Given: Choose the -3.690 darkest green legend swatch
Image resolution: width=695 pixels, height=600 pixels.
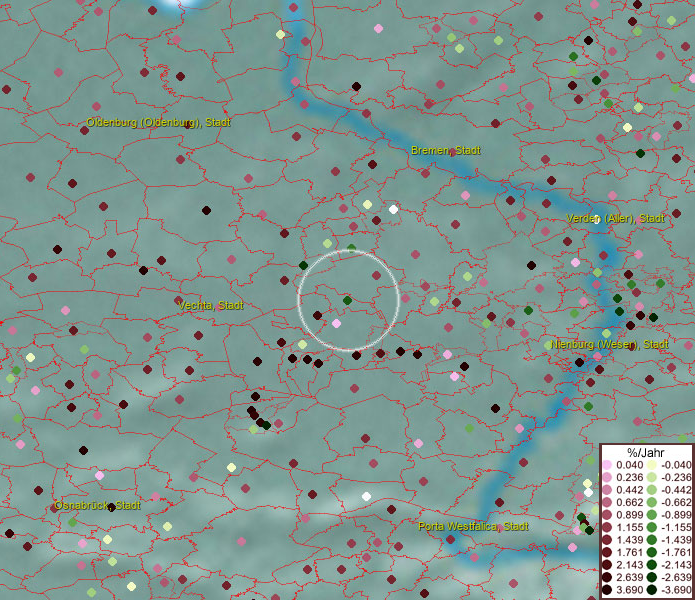Looking at the screenshot, I should point(652,591).
